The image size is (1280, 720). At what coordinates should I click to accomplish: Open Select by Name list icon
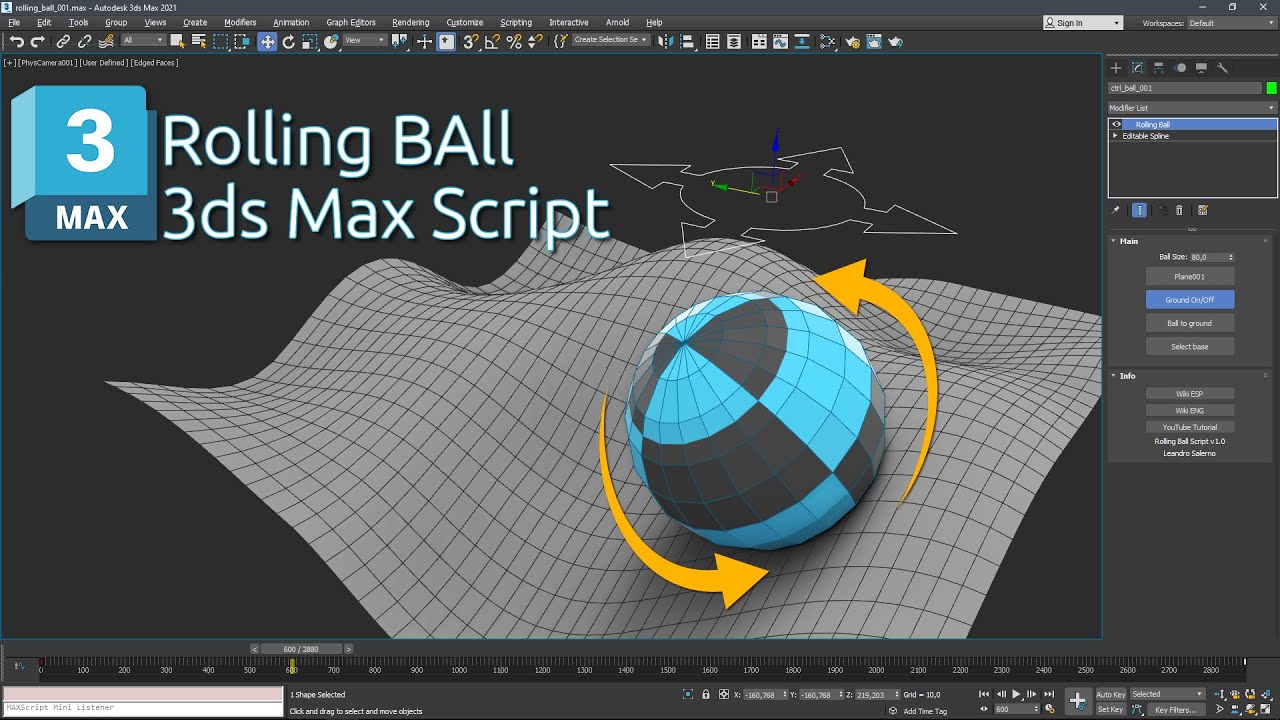pos(199,41)
